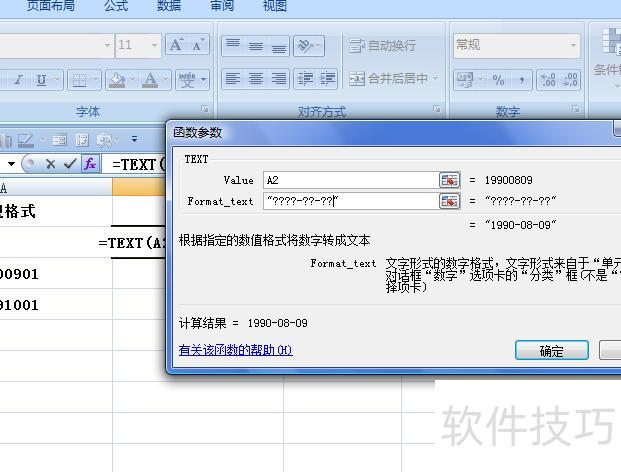Open phonetic guide wén button
Screen dimensions: 621x472
click(187, 80)
